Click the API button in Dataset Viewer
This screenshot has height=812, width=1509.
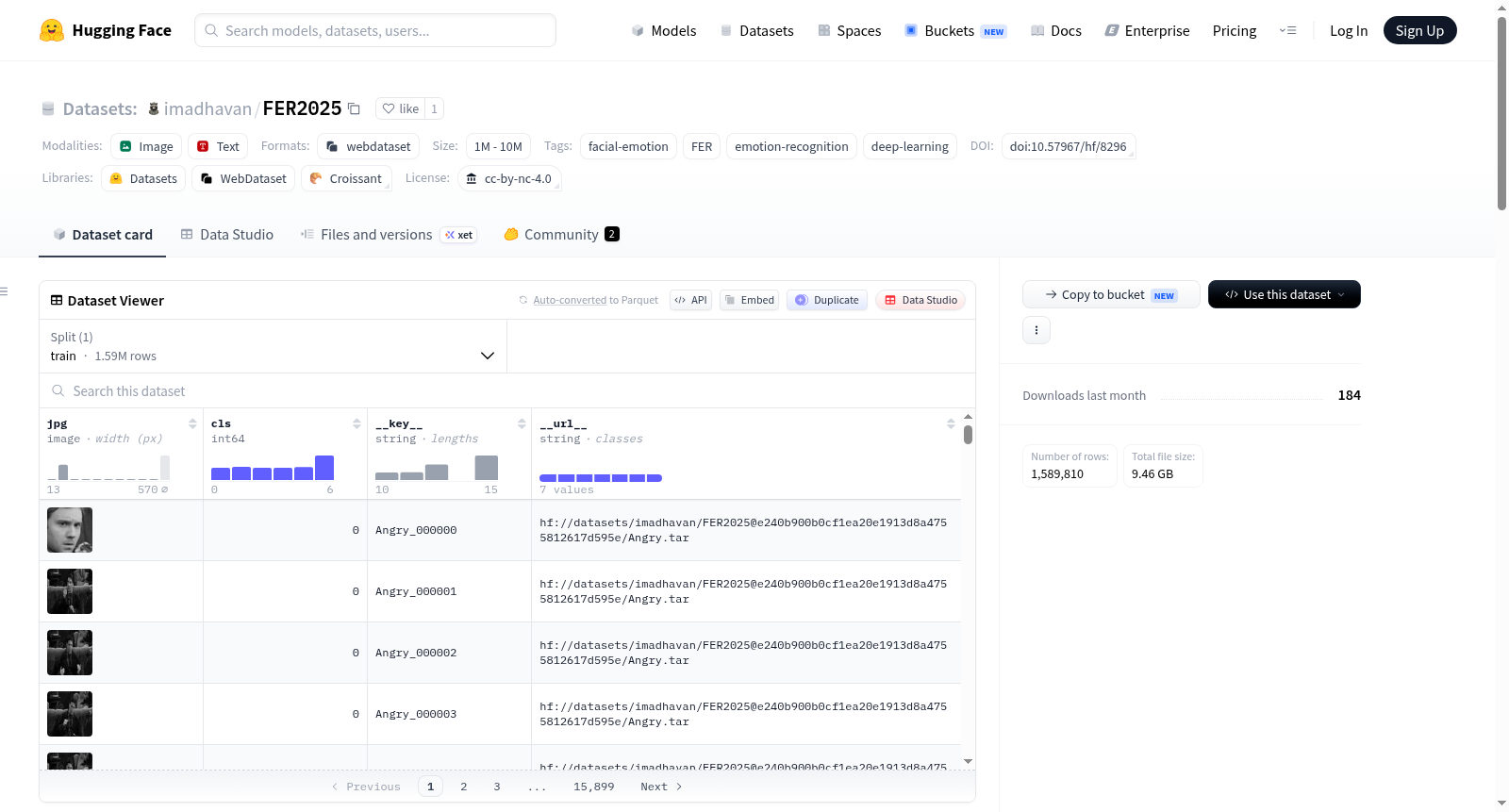tap(690, 300)
